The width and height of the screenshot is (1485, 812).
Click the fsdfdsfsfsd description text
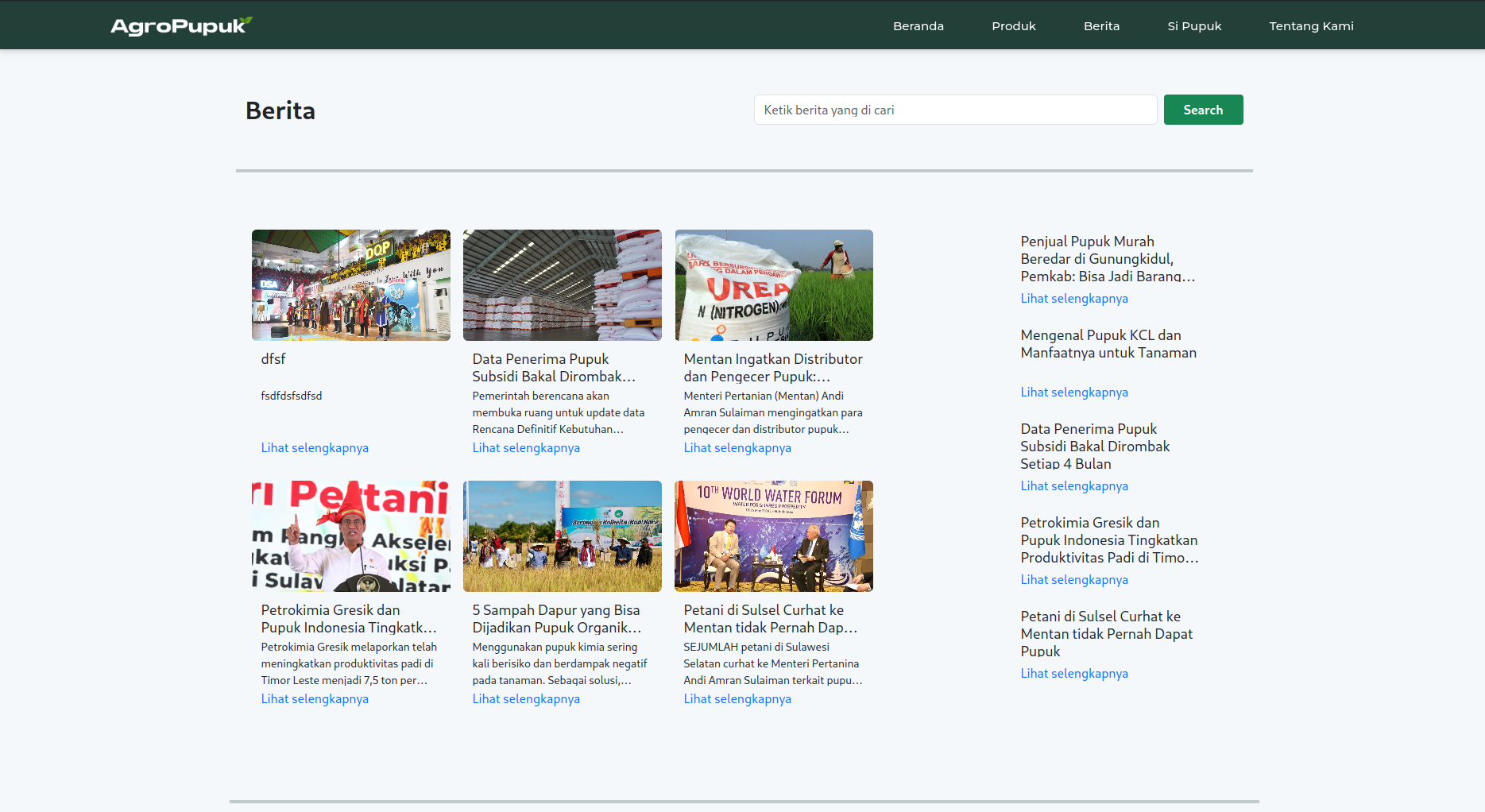pos(292,396)
